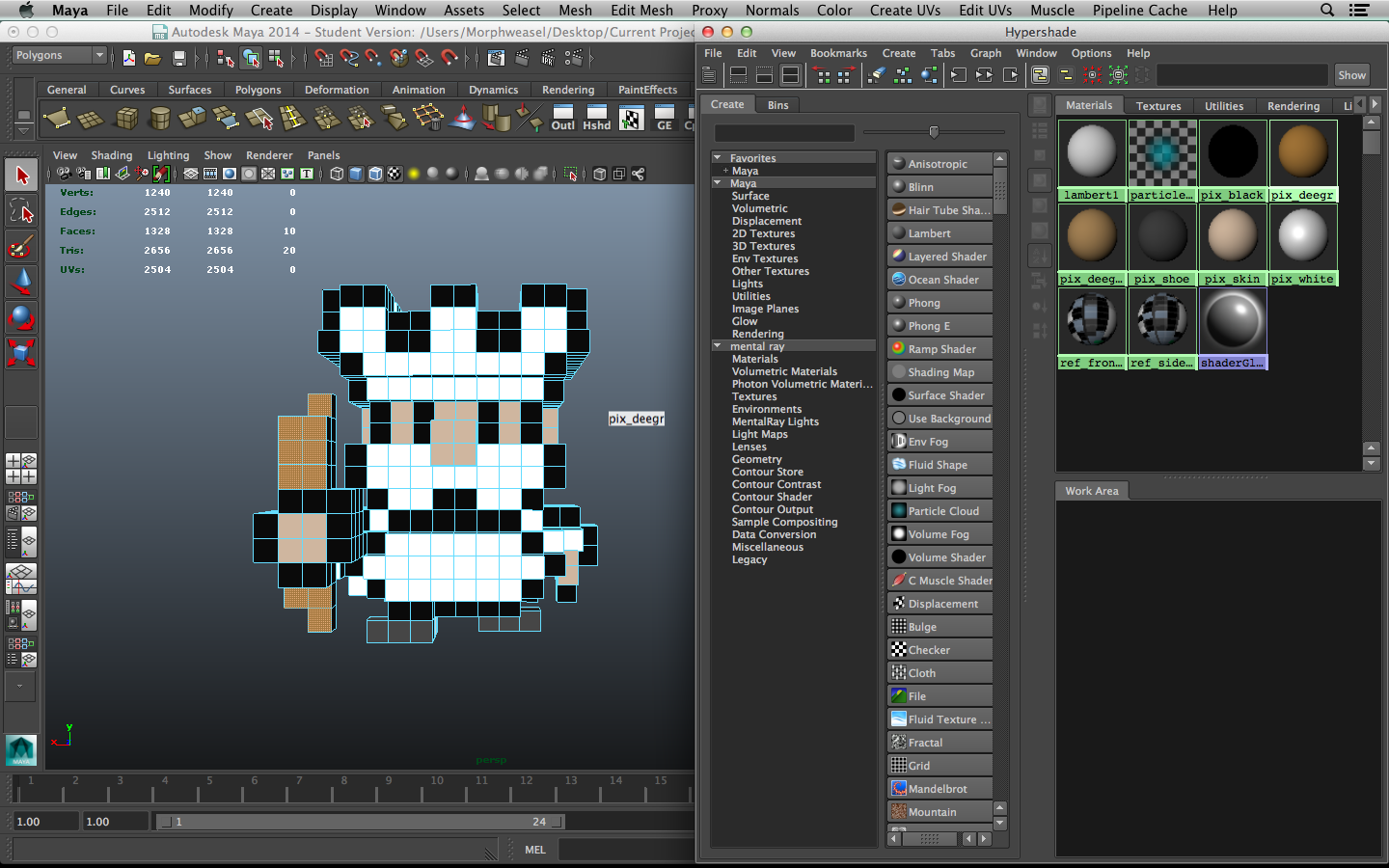Toggle wireframe display in viewport toolbar
Image resolution: width=1389 pixels, height=868 pixels.
point(337,174)
